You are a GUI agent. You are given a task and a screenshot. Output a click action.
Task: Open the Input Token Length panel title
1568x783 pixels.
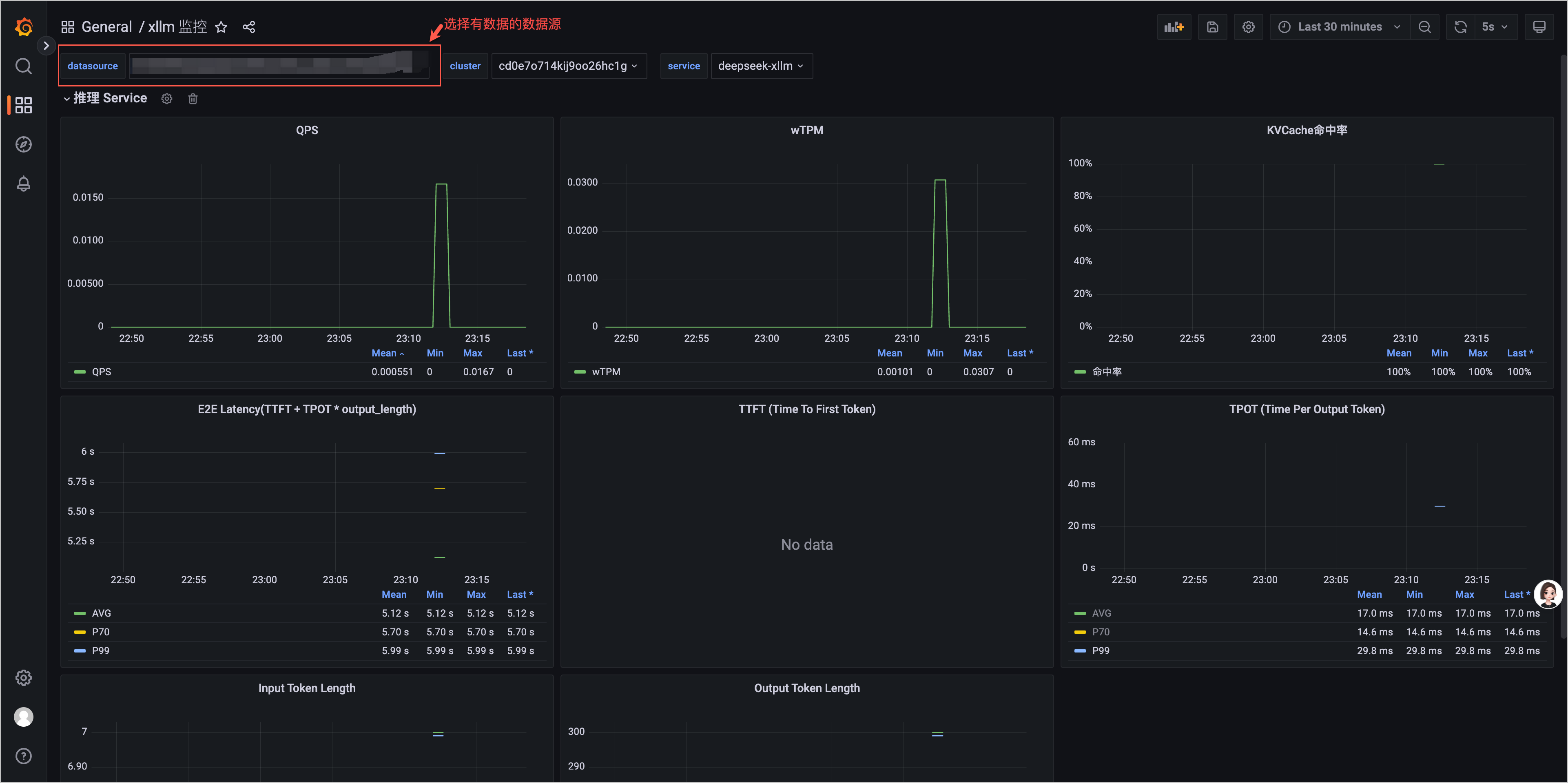tap(307, 688)
